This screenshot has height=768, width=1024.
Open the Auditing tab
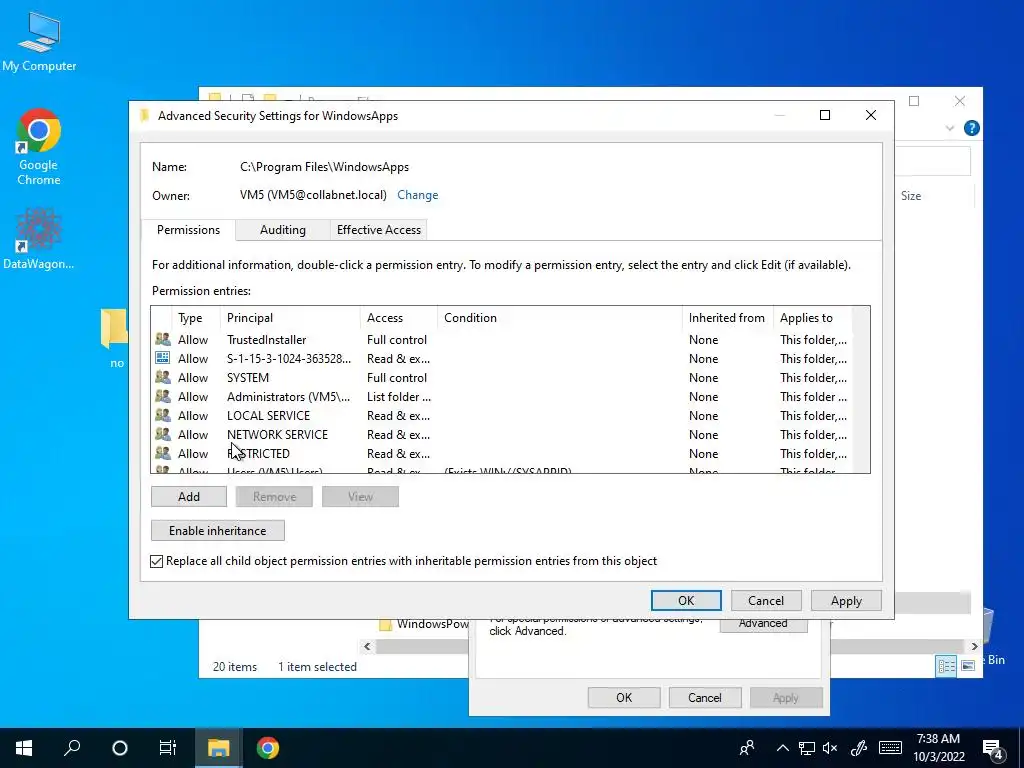point(283,230)
